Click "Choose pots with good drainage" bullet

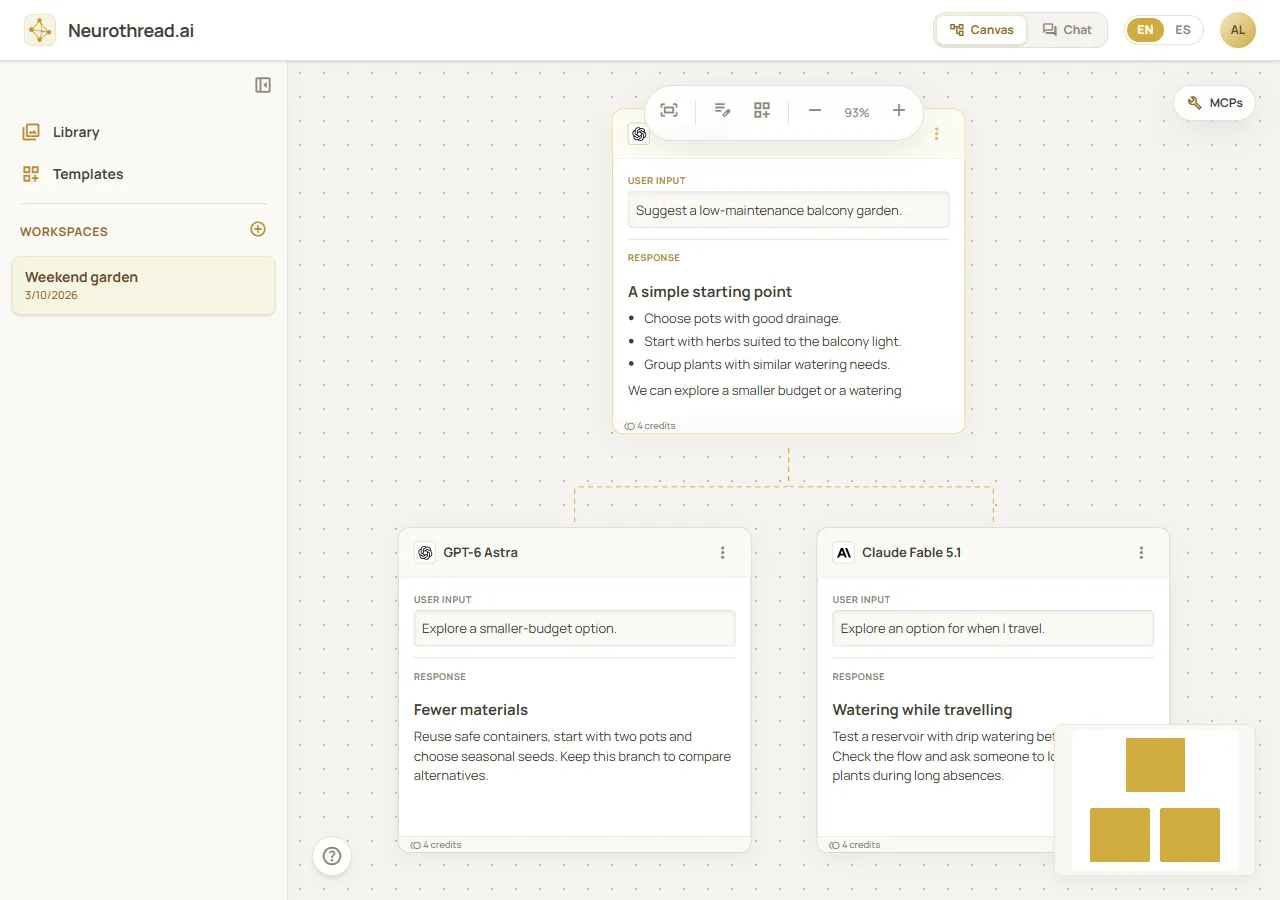743,318
